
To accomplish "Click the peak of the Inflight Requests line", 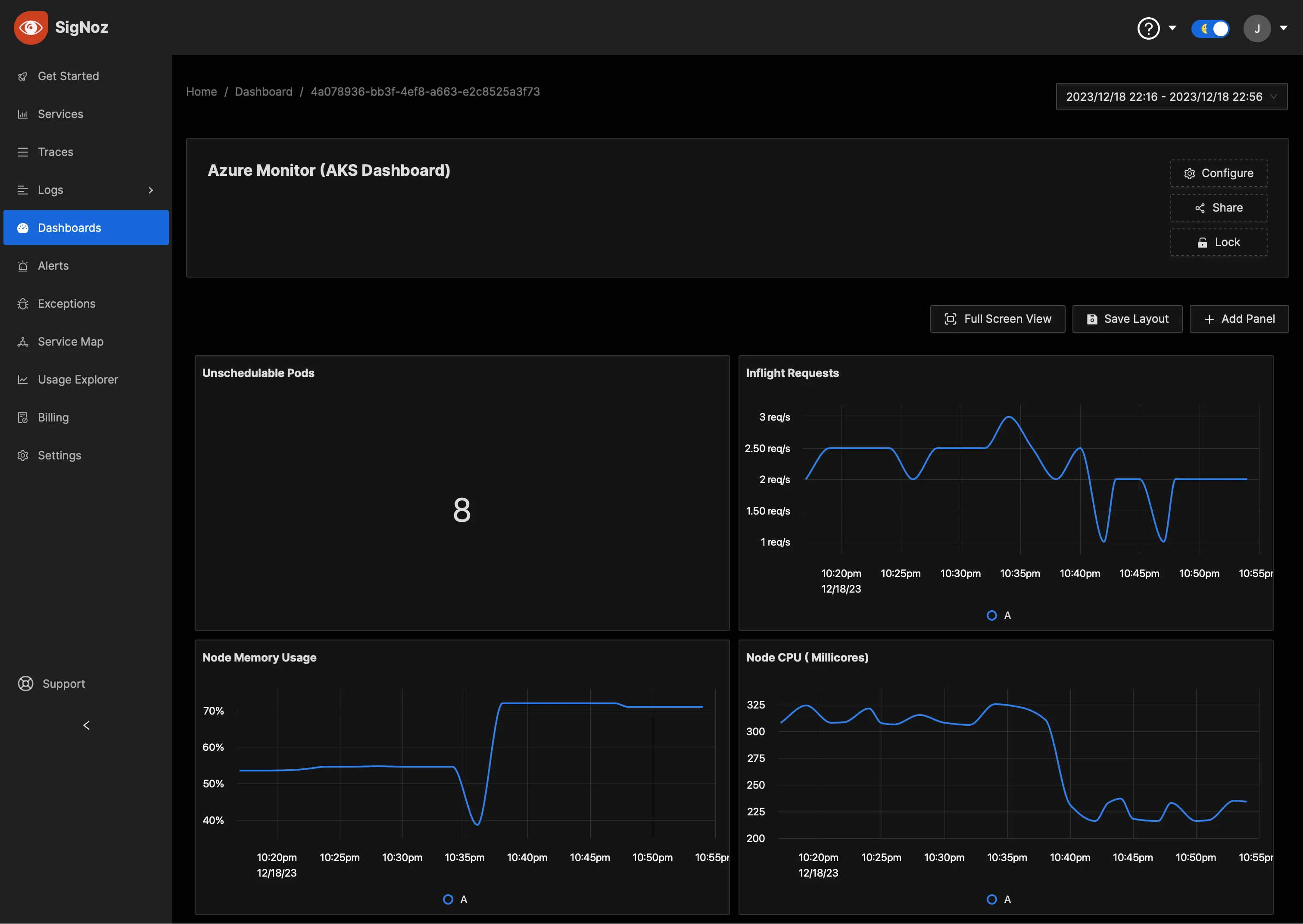I will coord(1009,418).
